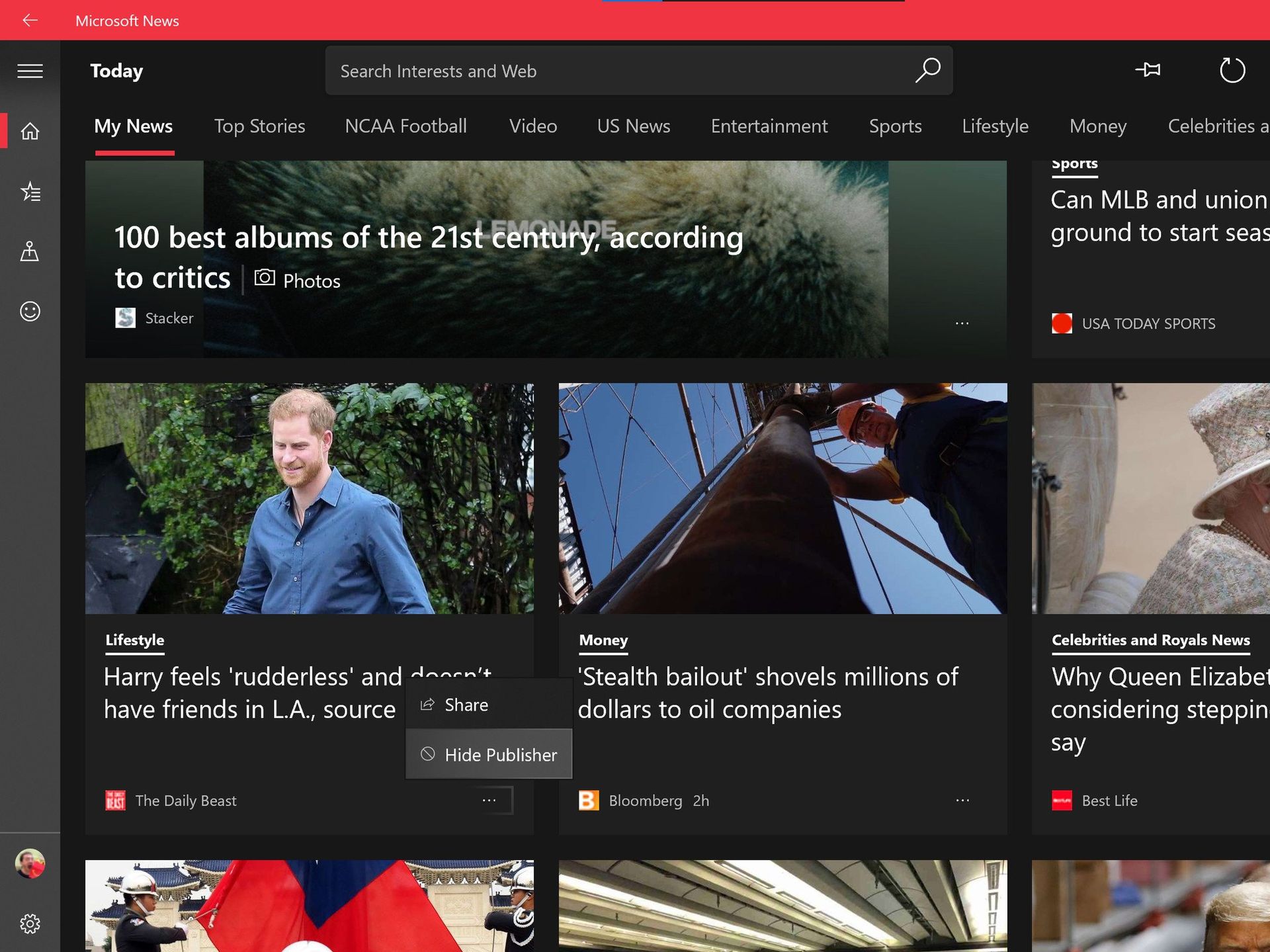The image size is (1270, 952).
Task: Open the ellipsis menu on the Bloomberg story
Action: coord(963,800)
